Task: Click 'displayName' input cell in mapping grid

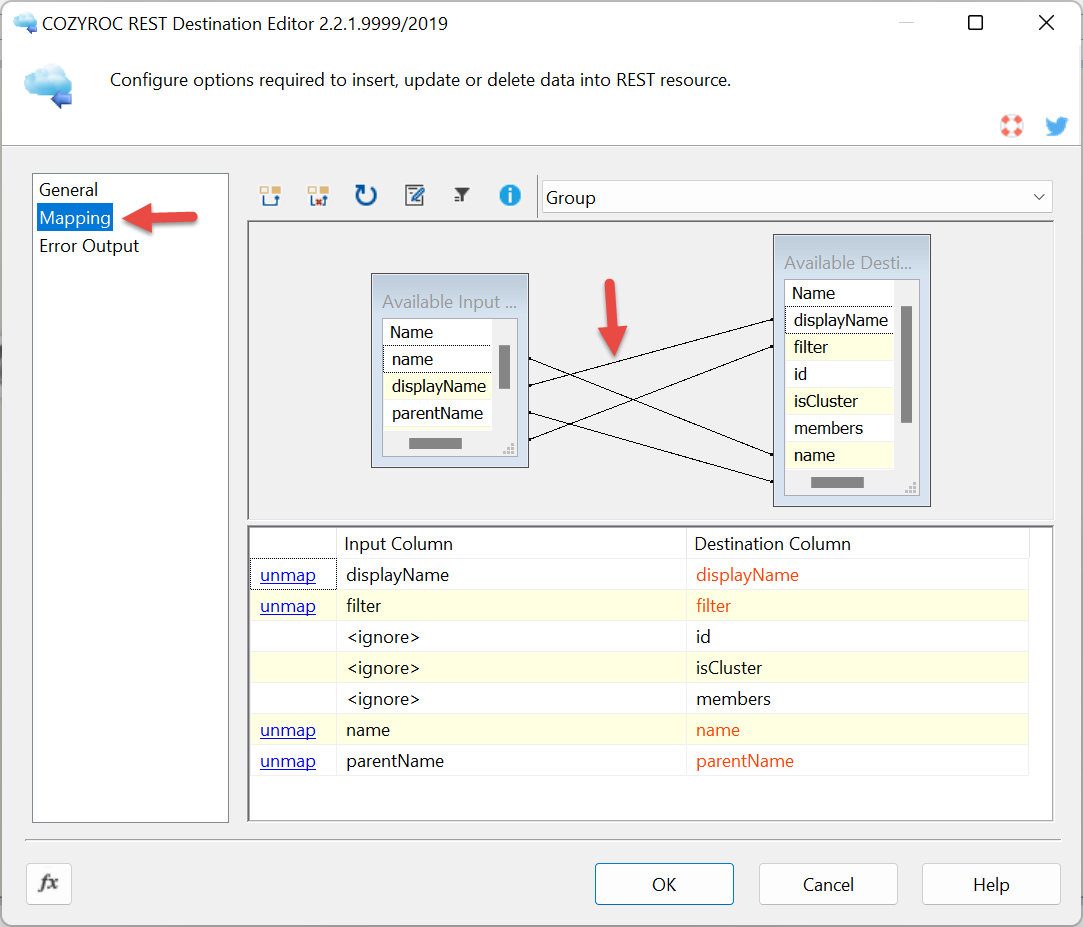Action: (x=511, y=575)
